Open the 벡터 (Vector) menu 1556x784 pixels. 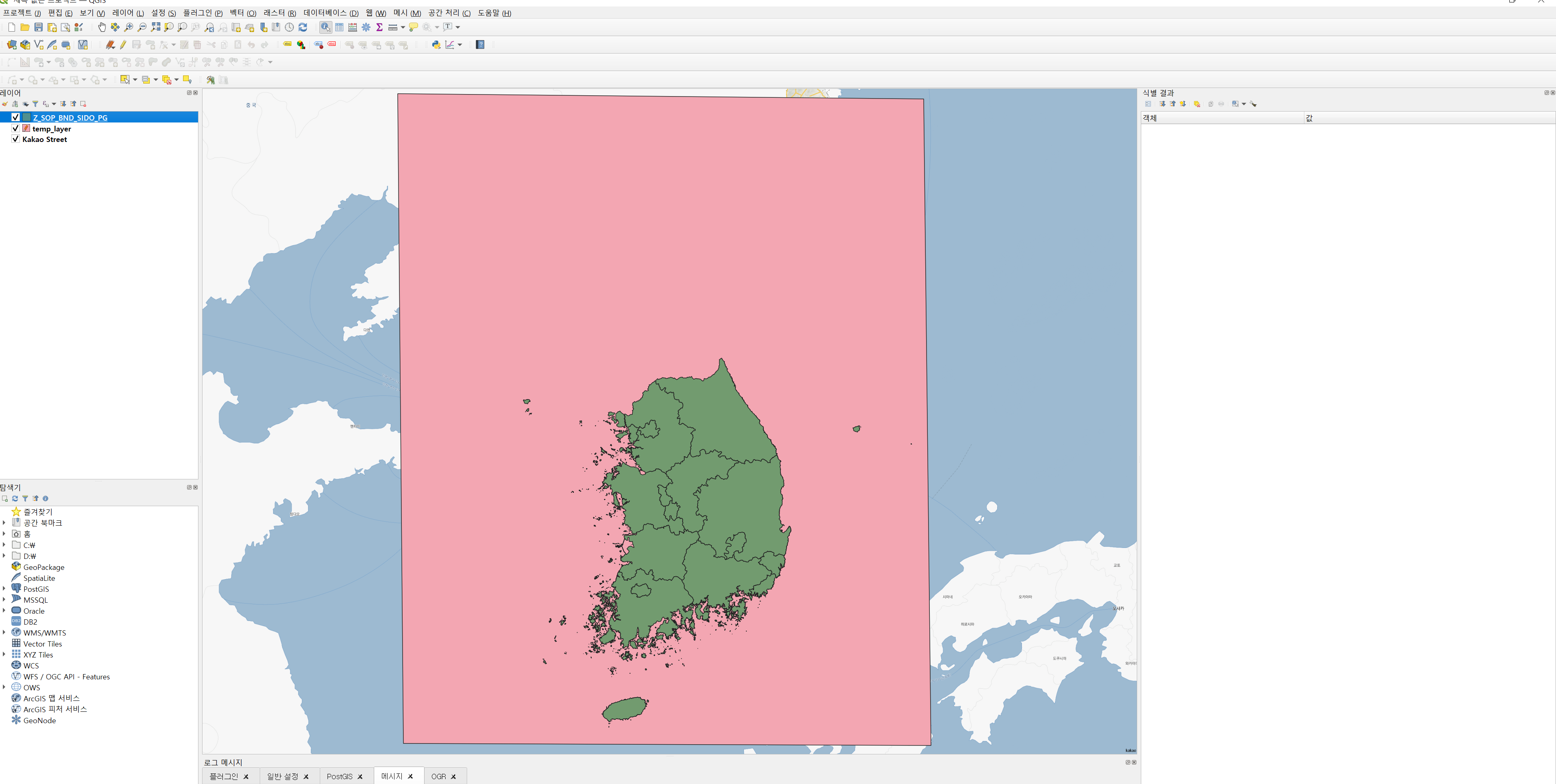[x=243, y=13]
